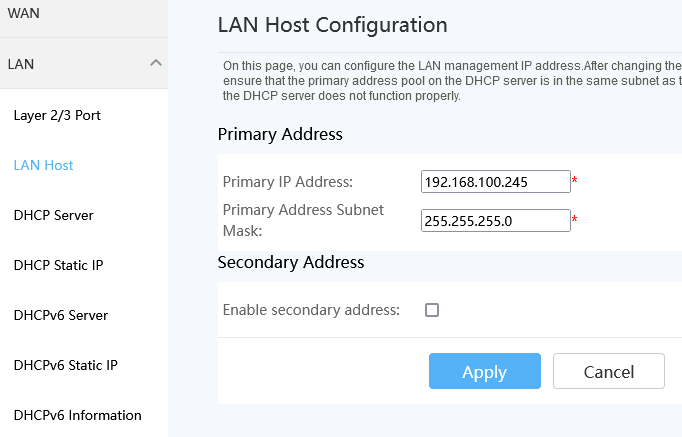Focus the Primary Address Subnet Mask field
682x437 pixels.
(495, 221)
